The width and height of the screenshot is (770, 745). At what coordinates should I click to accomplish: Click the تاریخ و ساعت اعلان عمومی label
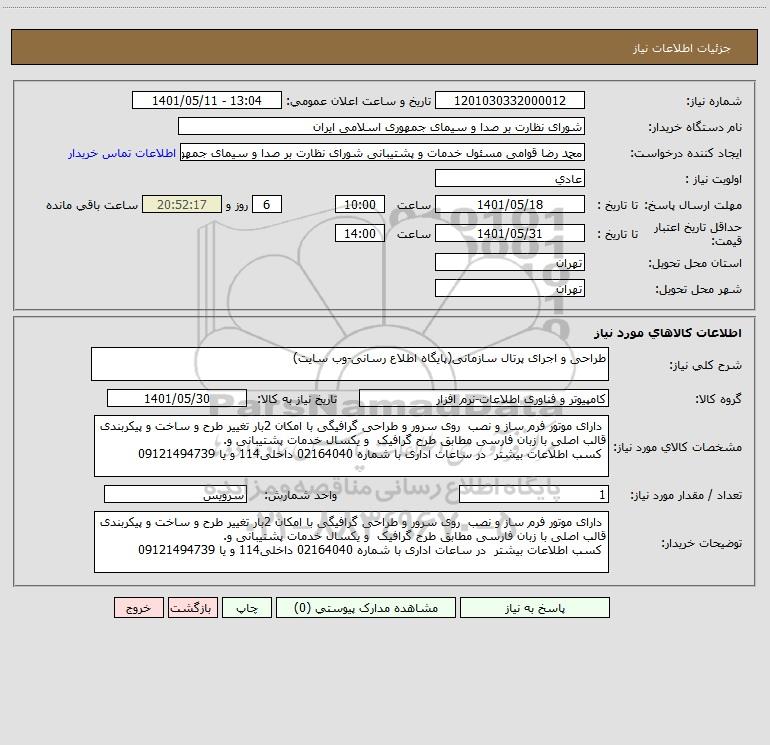pyautogui.click(x=359, y=101)
